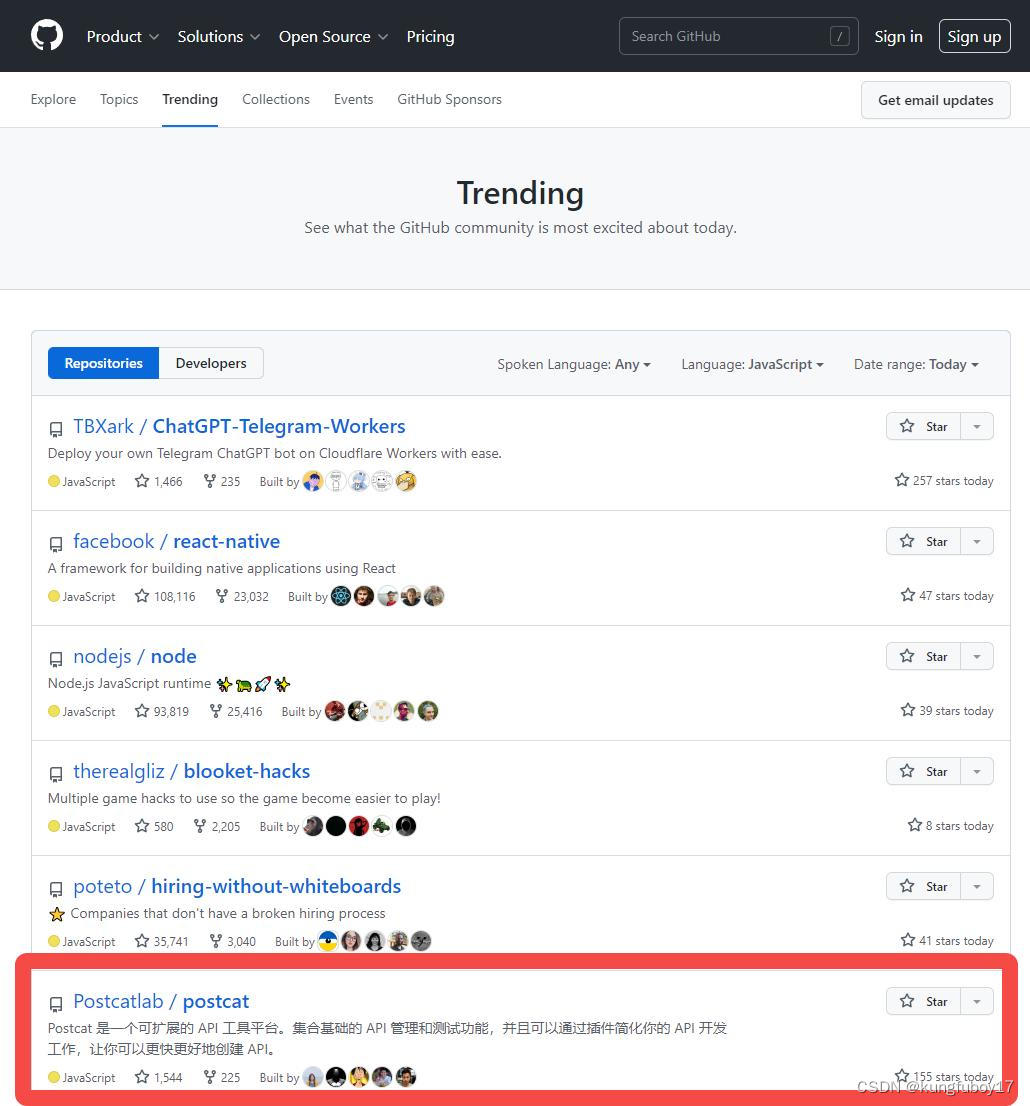
Task: Switch to Developers view
Action: coord(211,363)
